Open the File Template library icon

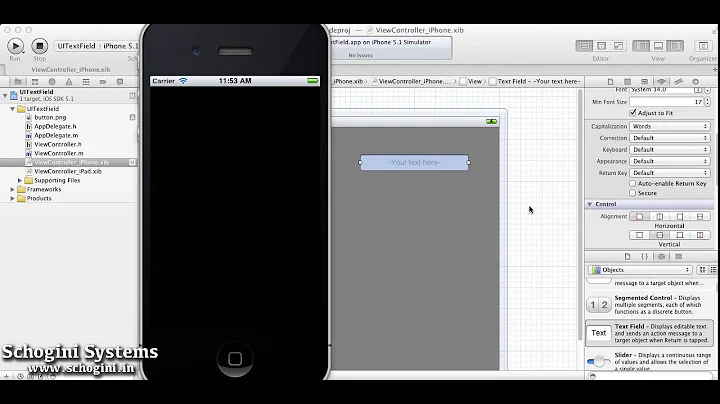pyautogui.click(x=627, y=257)
